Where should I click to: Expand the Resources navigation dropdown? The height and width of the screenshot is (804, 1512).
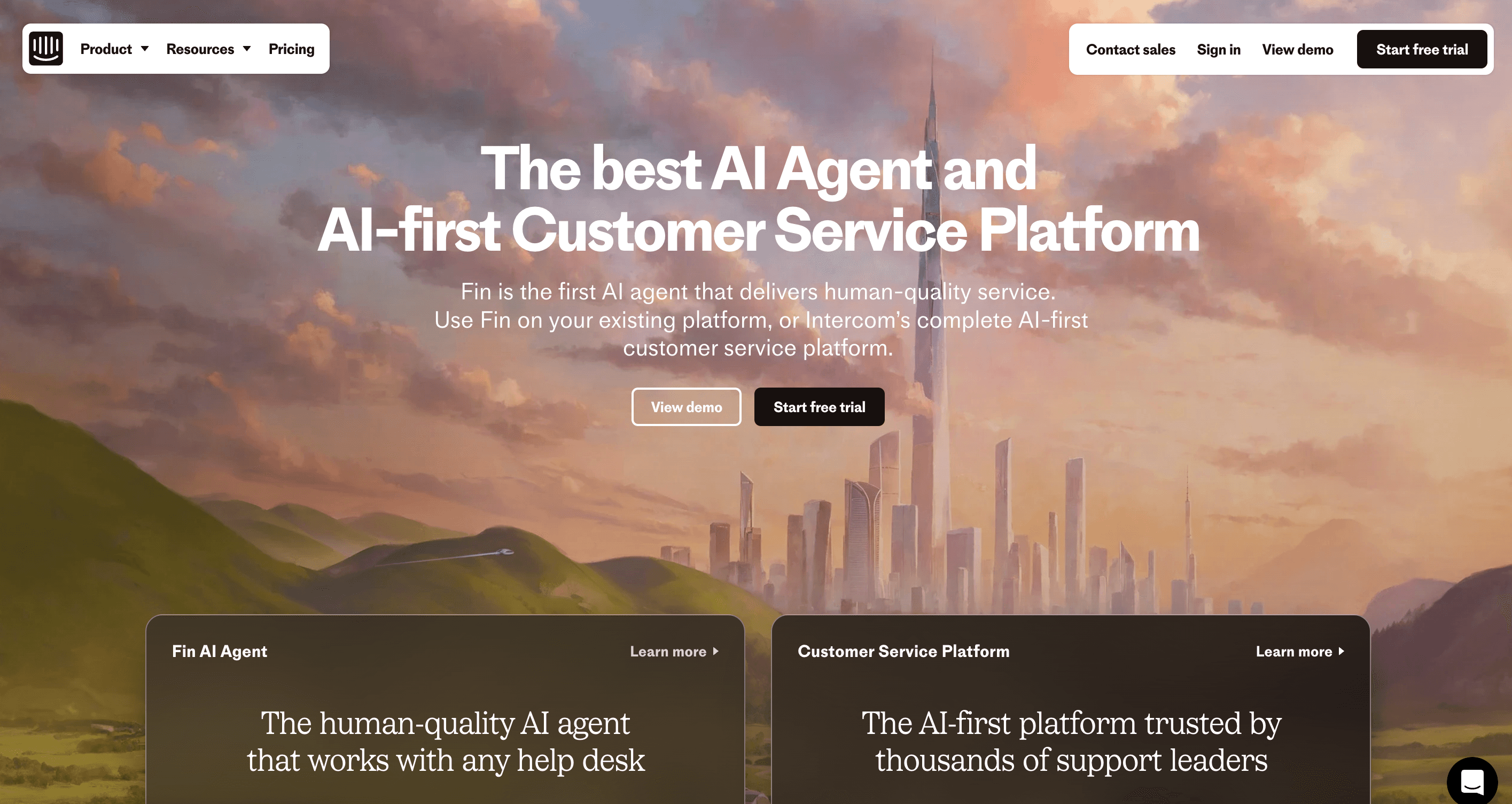[x=208, y=48]
